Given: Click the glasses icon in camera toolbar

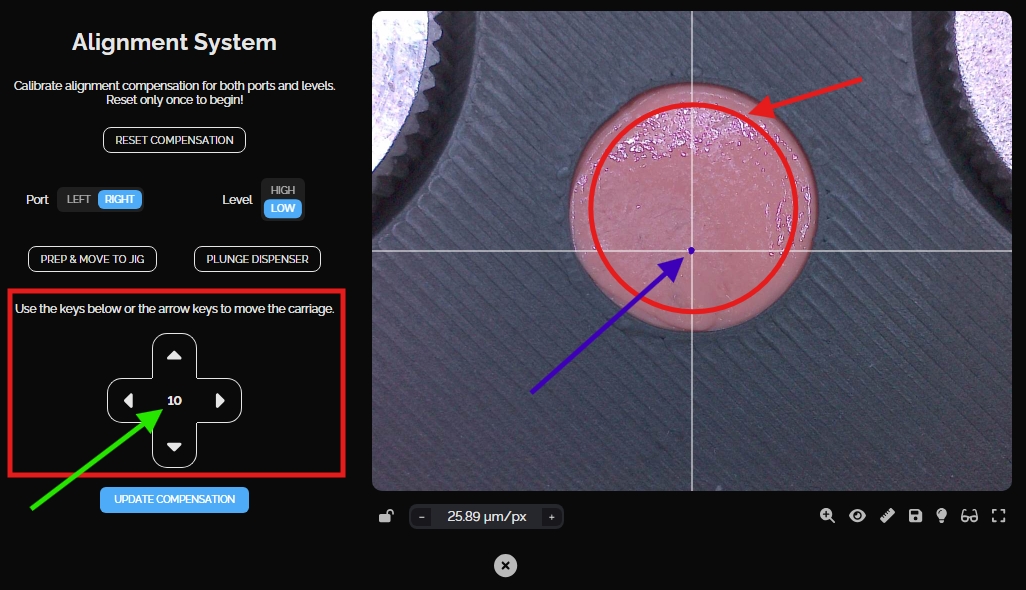Looking at the screenshot, I should coord(969,516).
